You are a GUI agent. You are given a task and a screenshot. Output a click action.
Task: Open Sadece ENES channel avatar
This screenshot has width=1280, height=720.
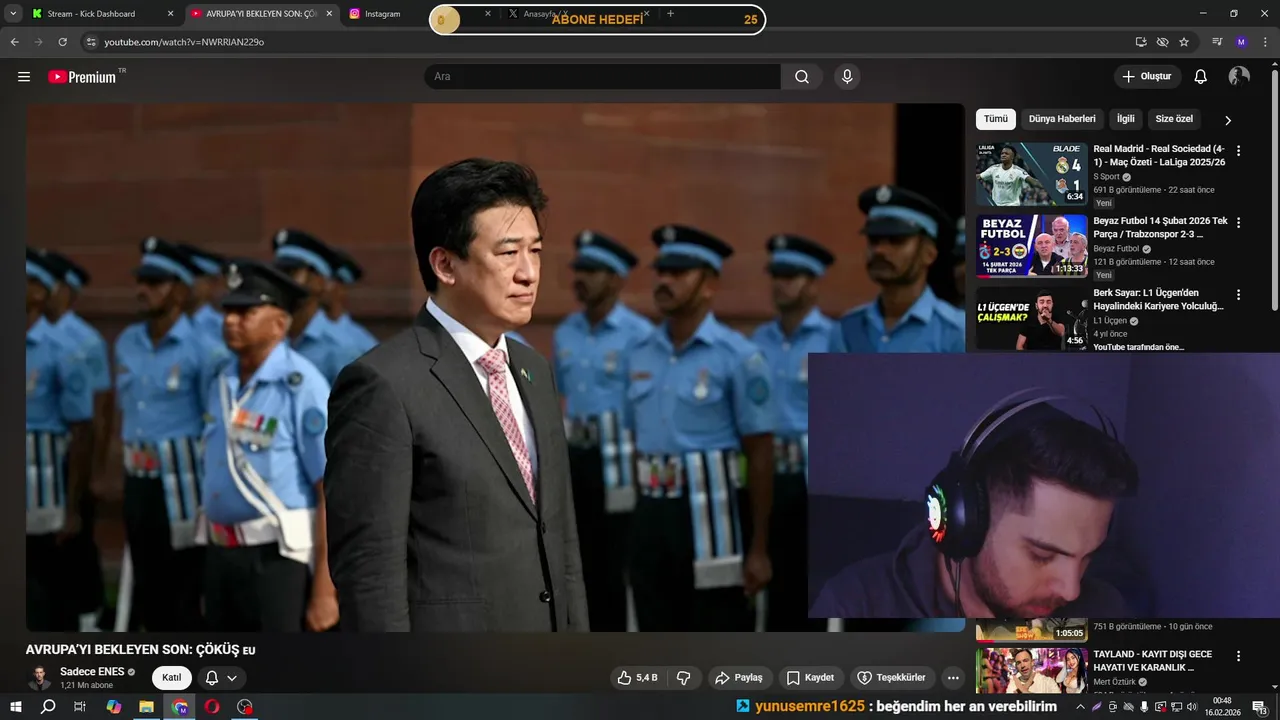click(x=39, y=678)
